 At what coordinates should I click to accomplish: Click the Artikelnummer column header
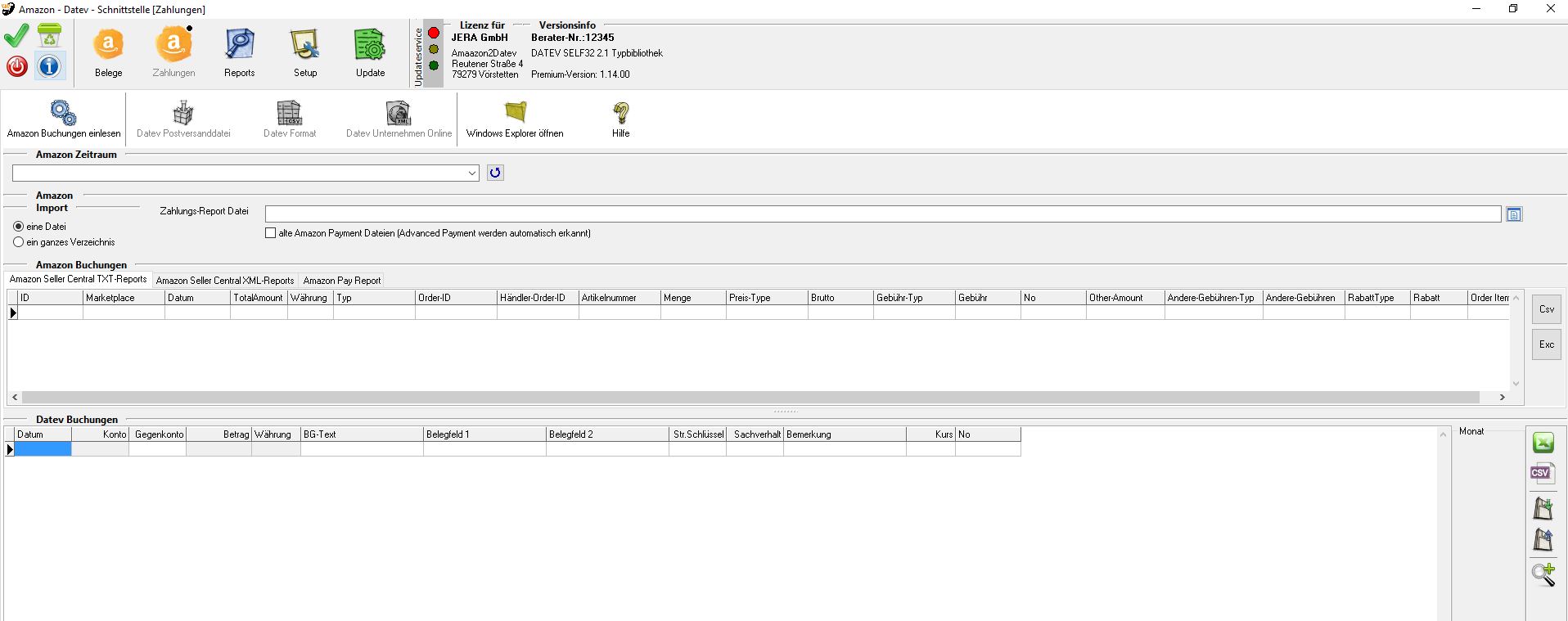[x=620, y=298]
